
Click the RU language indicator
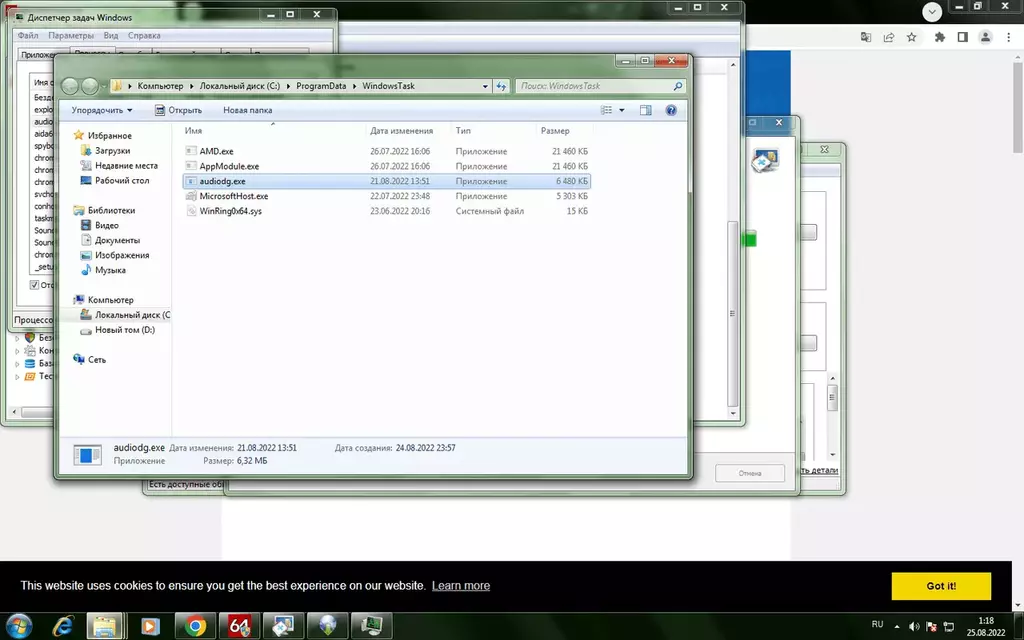point(877,625)
